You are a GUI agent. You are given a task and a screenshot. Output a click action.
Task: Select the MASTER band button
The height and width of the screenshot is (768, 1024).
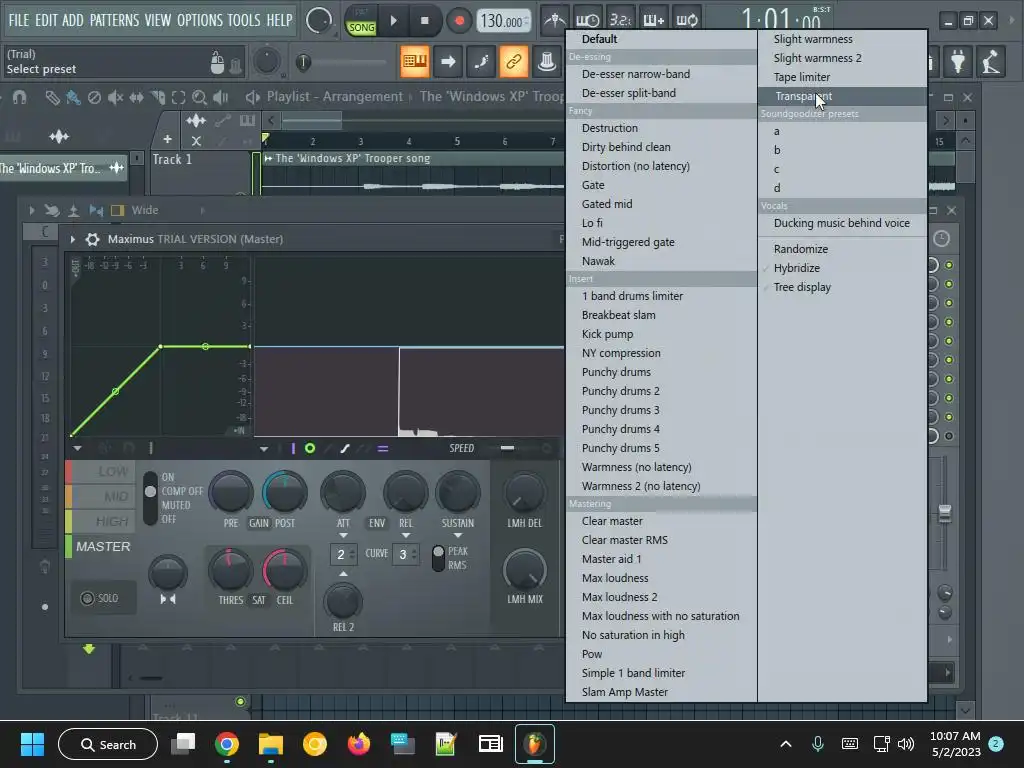(101, 547)
